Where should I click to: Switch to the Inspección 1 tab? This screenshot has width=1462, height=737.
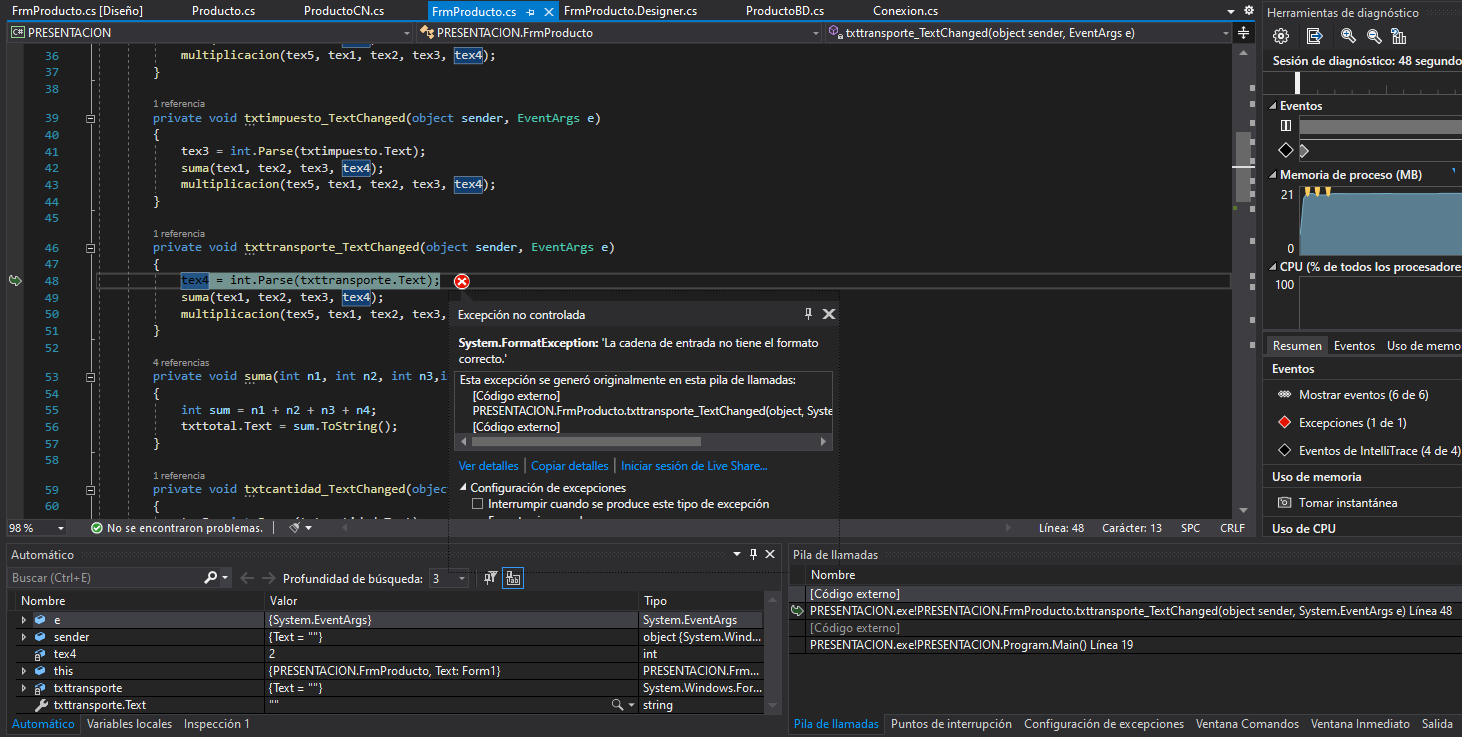coord(217,724)
